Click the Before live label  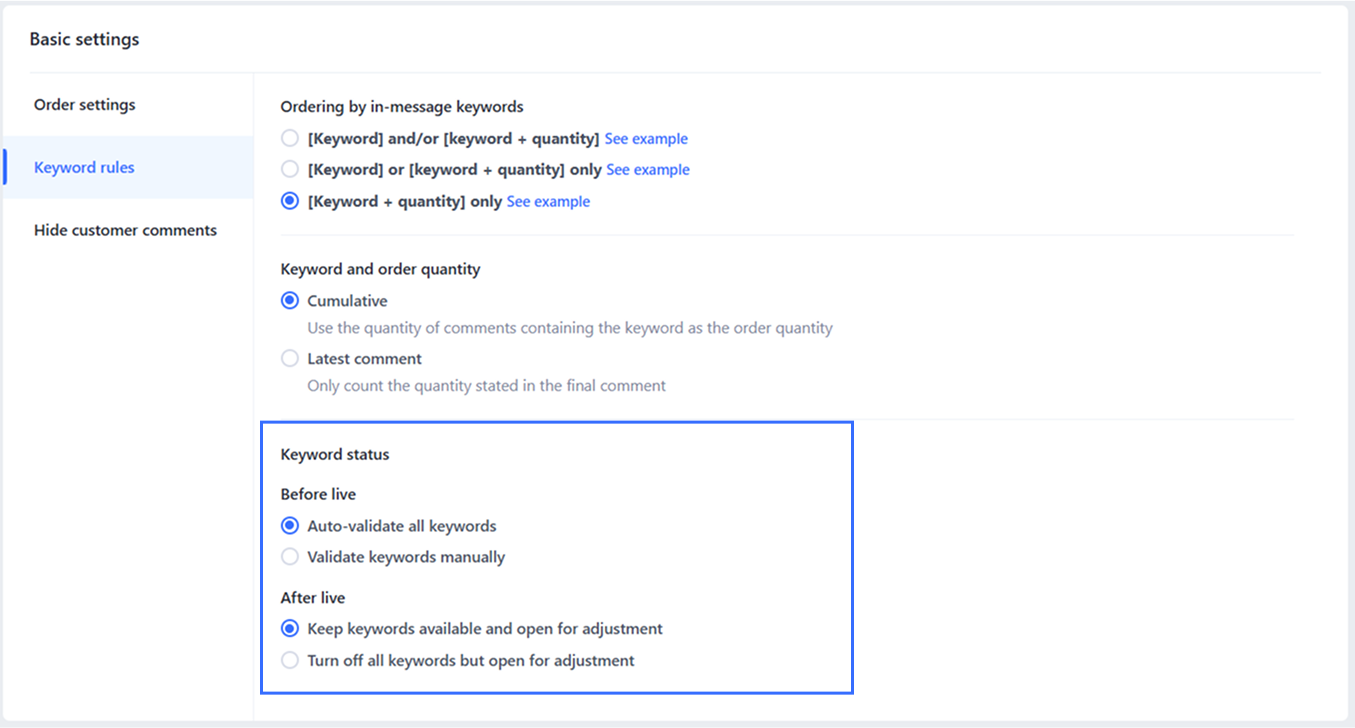coord(318,494)
